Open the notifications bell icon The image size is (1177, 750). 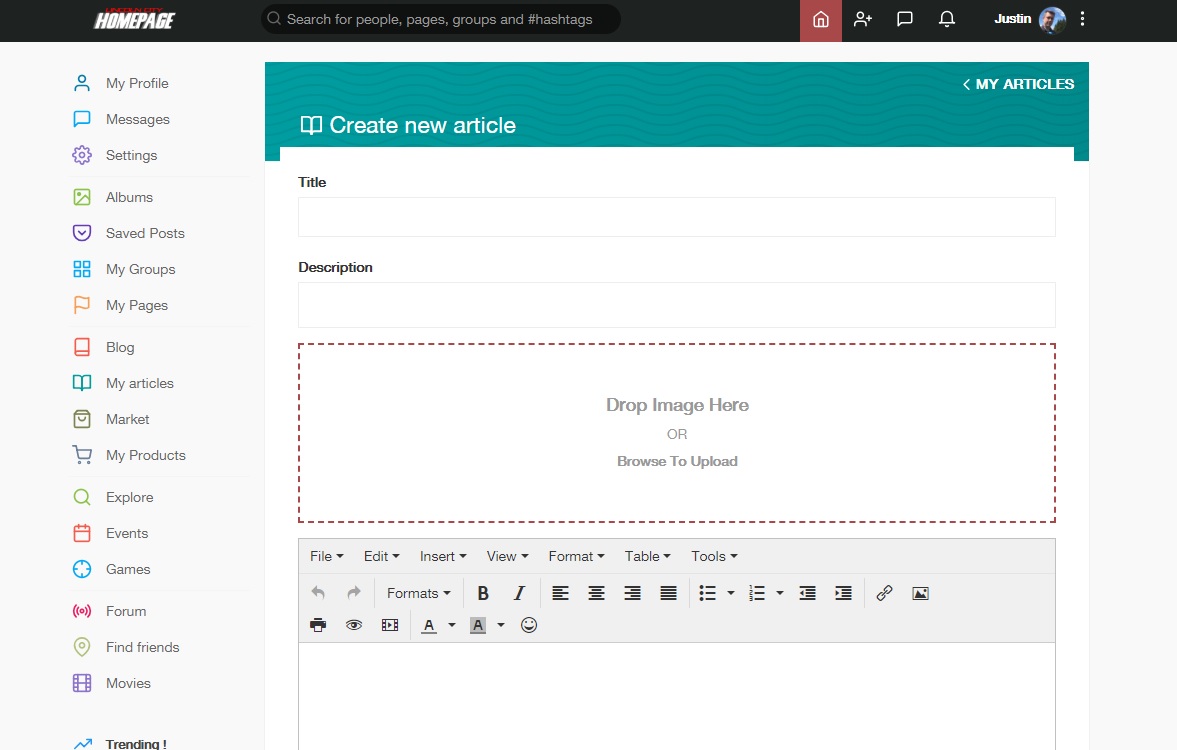point(947,20)
